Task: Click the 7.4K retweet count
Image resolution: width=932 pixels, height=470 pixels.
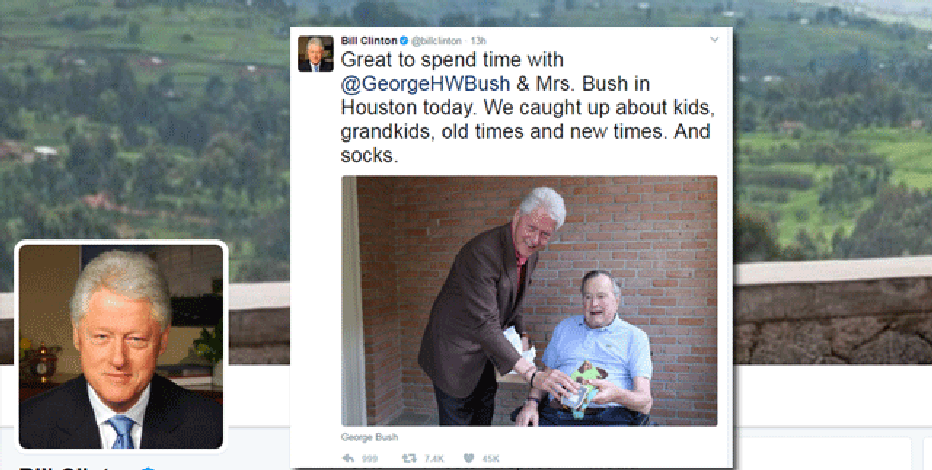Action: tap(434, 459)
